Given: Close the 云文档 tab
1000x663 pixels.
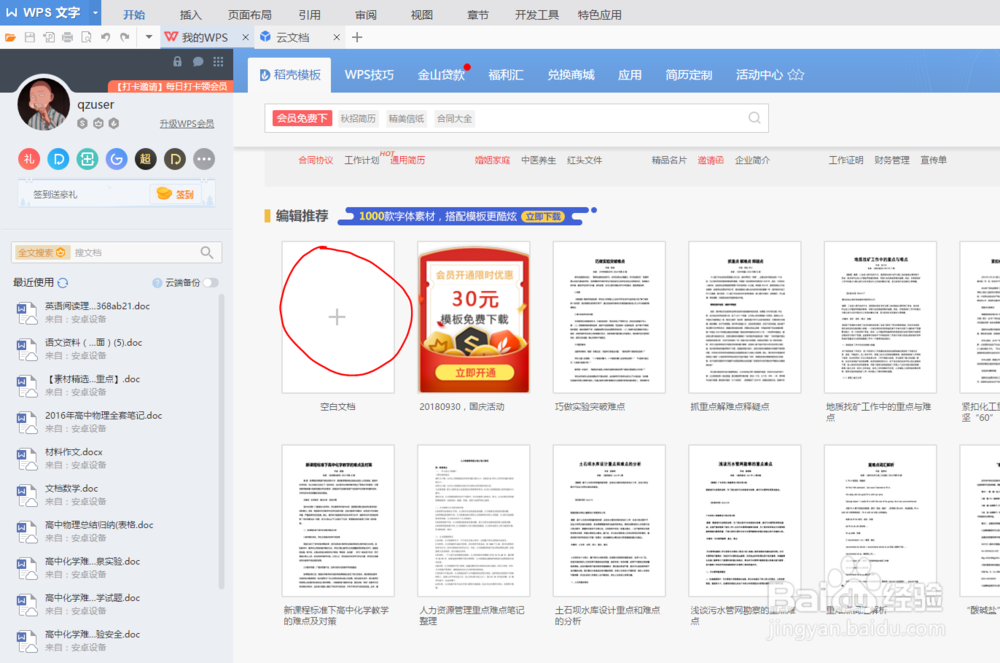Looking at the screenshot, I should click(x=337, y=38).
